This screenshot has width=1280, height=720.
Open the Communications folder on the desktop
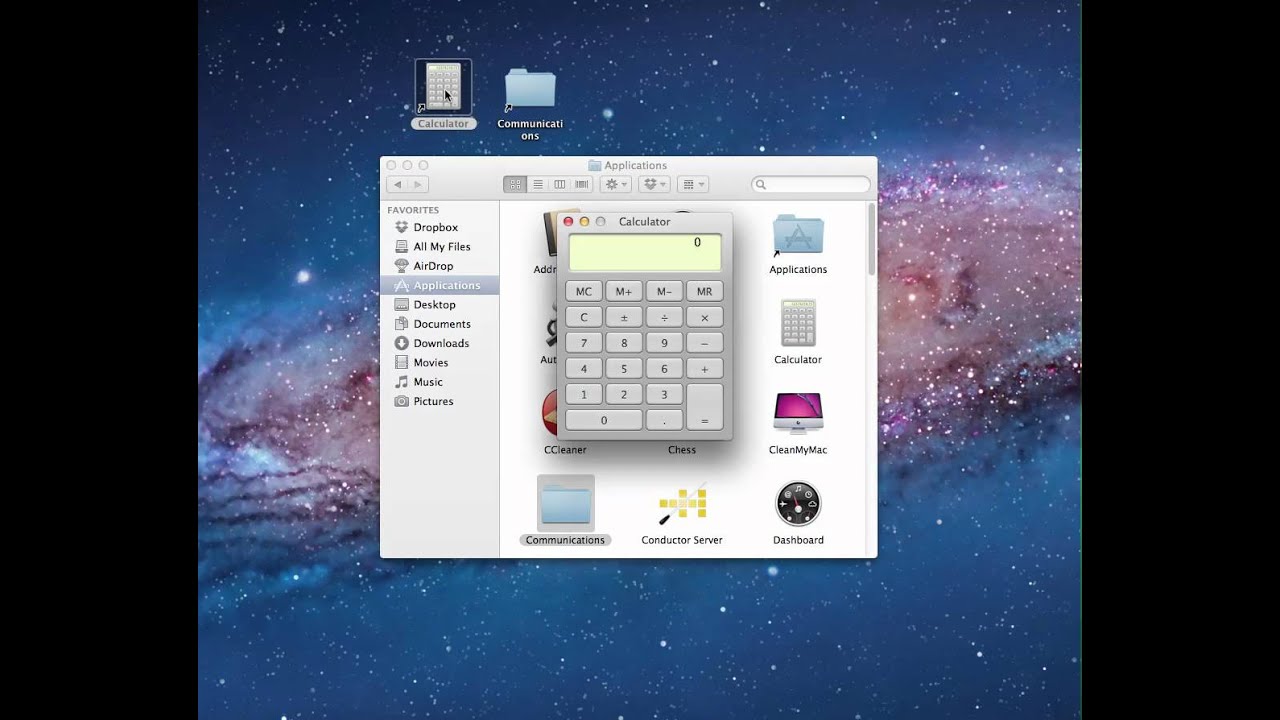tap(530, 90)
